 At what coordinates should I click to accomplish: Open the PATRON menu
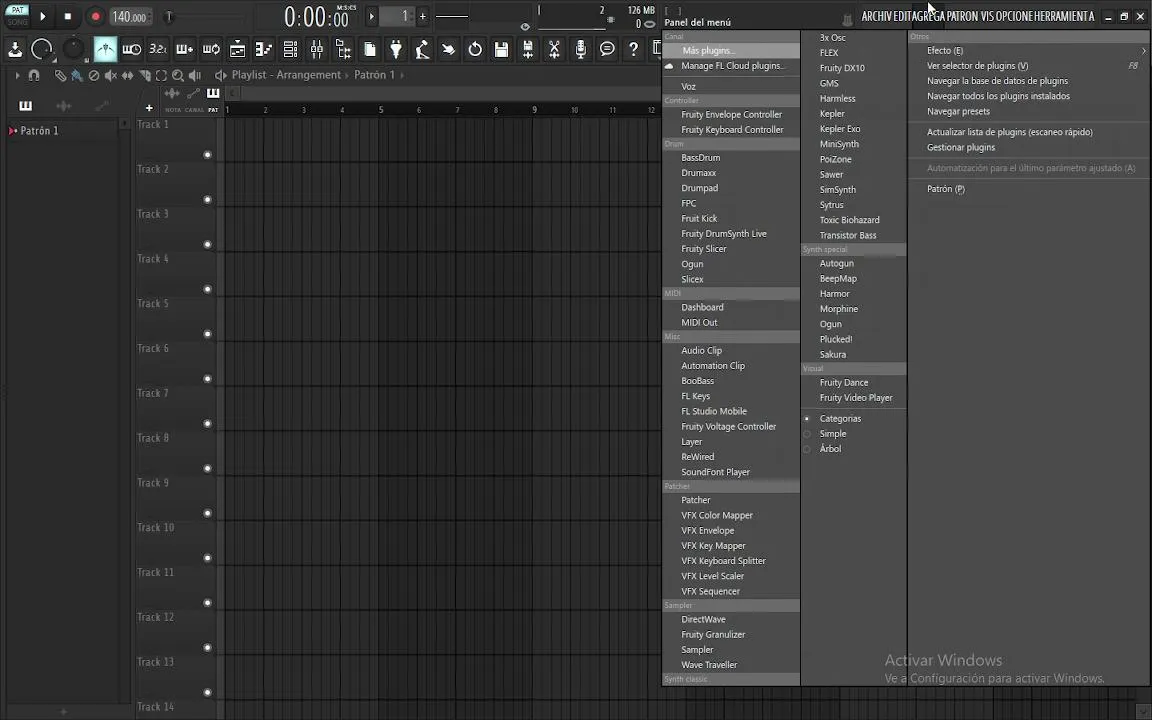pyautogui.click(x=962, y=16)
